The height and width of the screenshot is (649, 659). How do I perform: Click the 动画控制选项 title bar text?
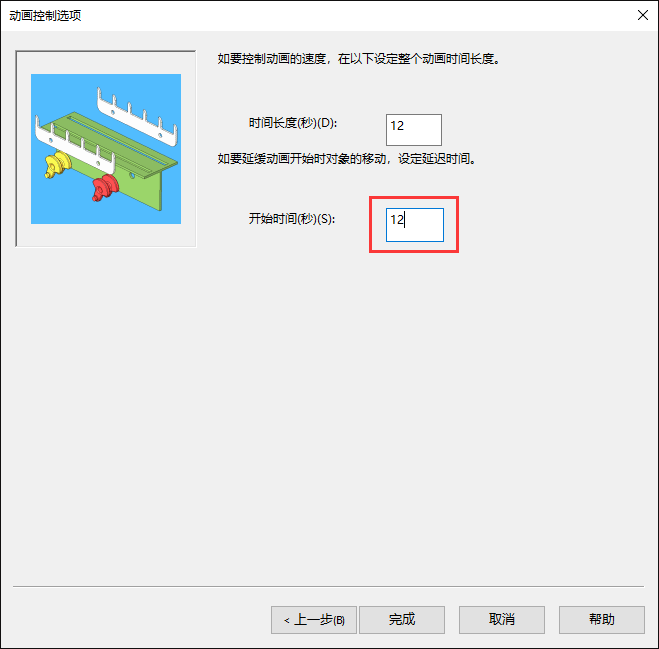[45, 16]
